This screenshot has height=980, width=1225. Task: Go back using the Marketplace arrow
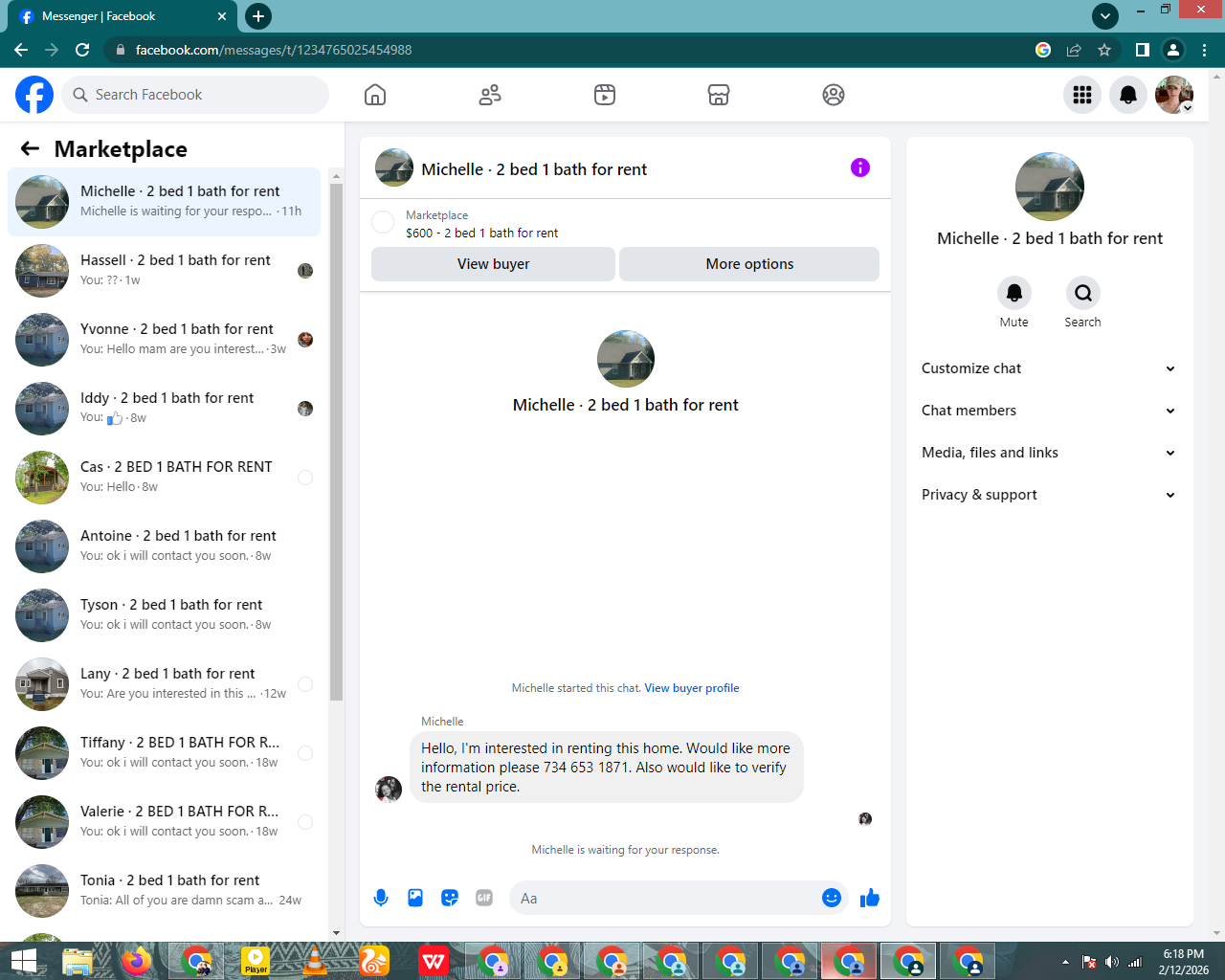click(30, 148)
